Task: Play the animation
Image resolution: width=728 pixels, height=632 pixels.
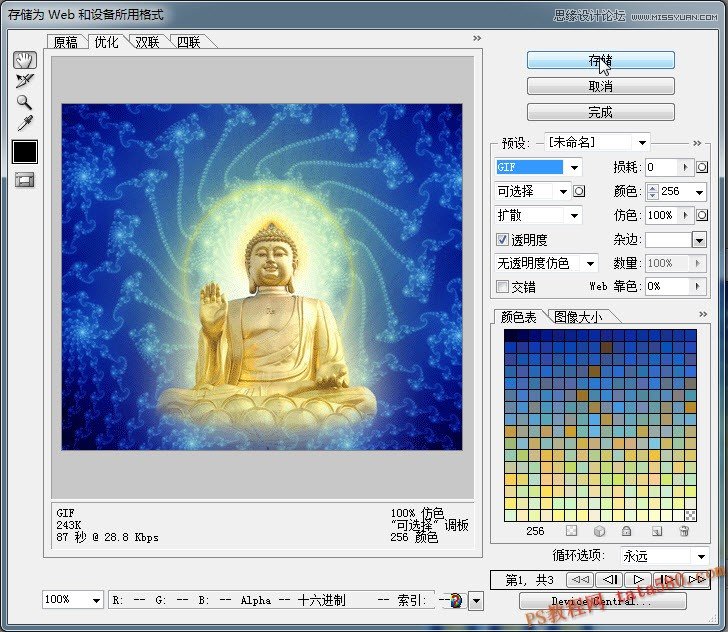Action: [x=638, y=580]
